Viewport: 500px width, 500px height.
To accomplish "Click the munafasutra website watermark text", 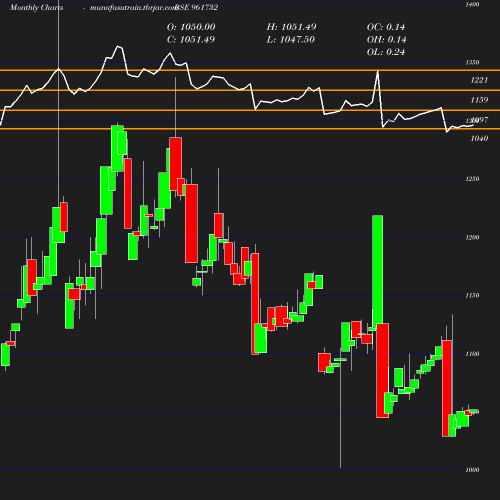I will click(133, 7).
